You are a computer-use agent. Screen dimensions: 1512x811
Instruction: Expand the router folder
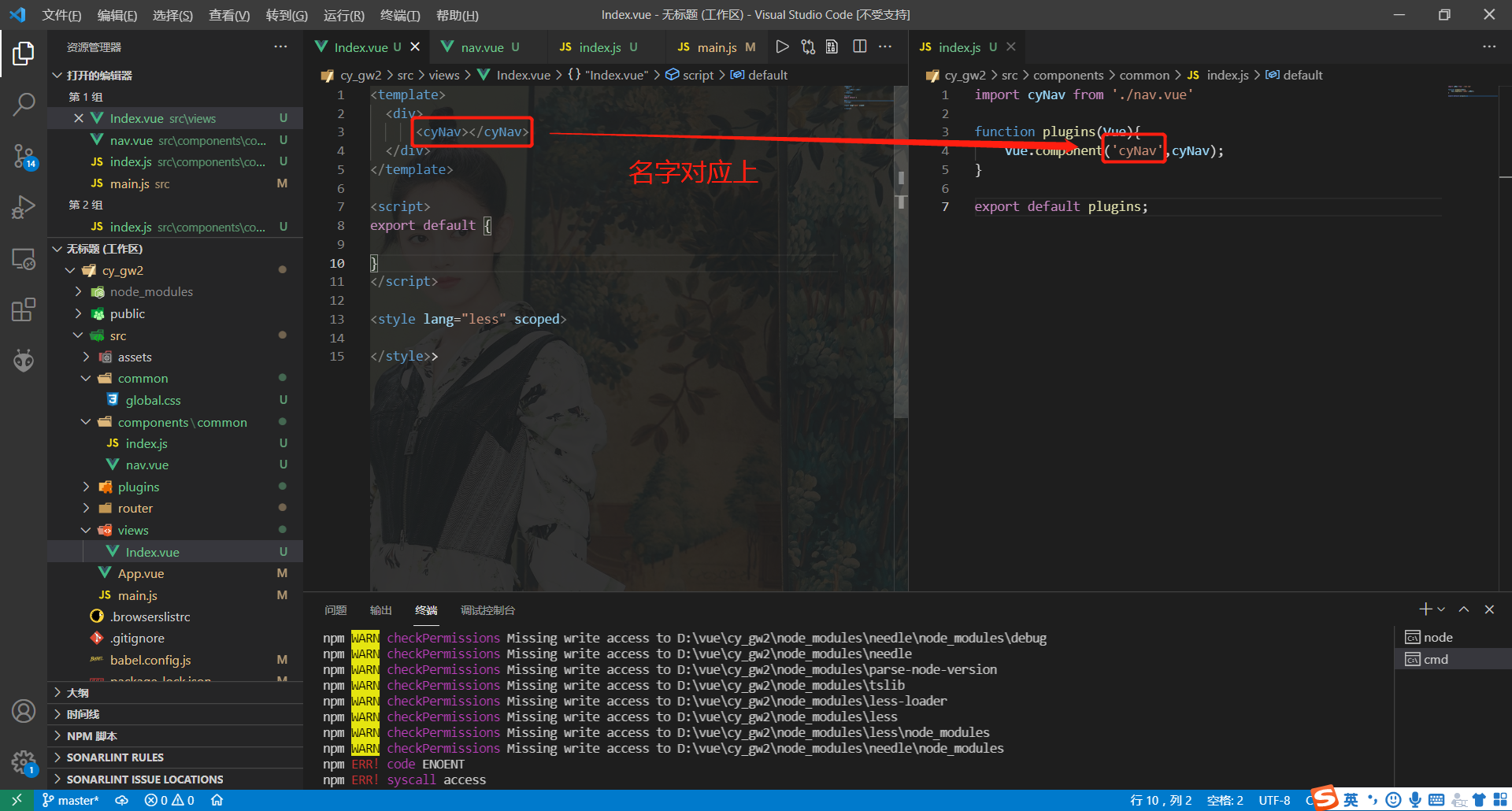[x=86, y=509]
